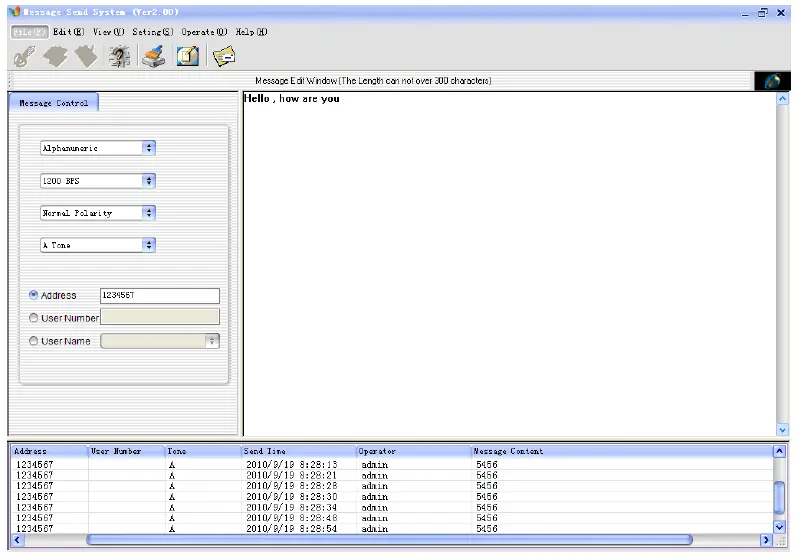Click the question mark icon in the toolbar

(120, 57)
